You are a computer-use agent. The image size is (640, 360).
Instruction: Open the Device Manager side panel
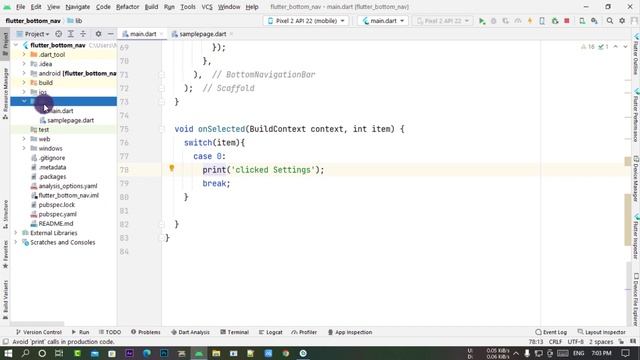(636, 178)
